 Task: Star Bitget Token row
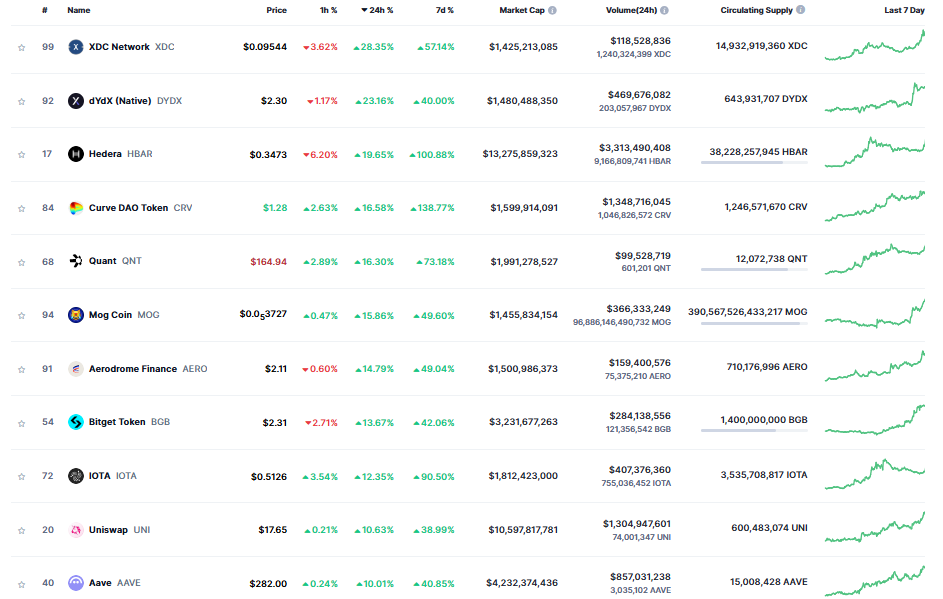(x=22, y=423)
